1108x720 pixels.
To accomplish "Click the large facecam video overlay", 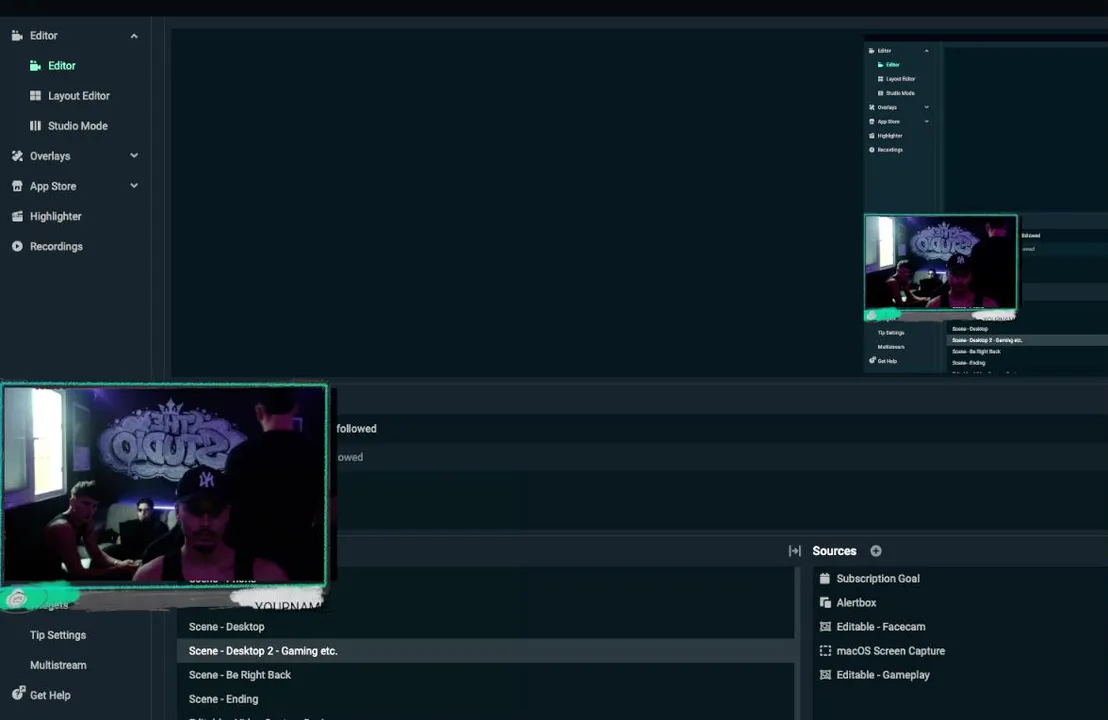I will pos(164,485).
